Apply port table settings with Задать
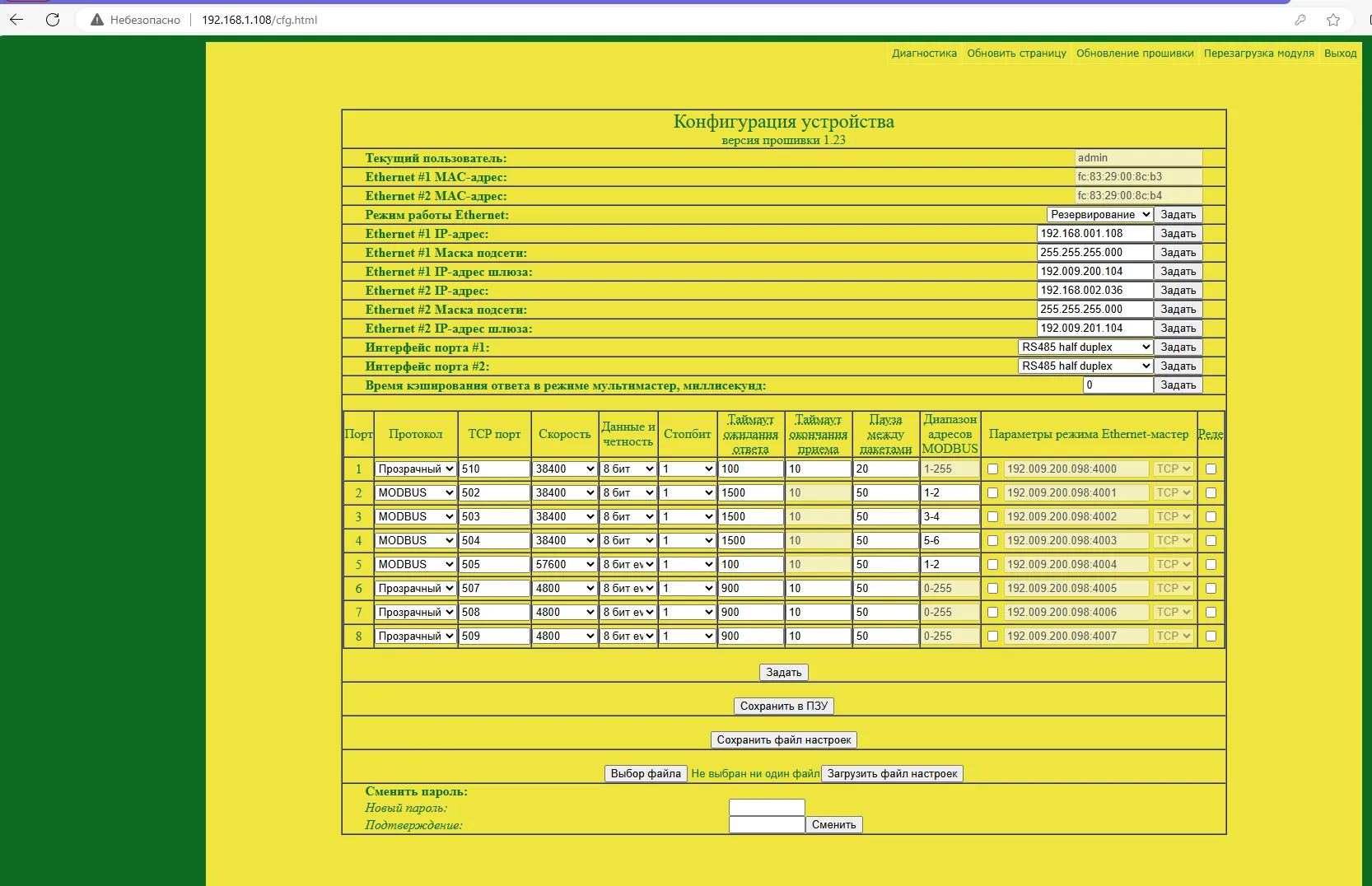 coord(783,673)
